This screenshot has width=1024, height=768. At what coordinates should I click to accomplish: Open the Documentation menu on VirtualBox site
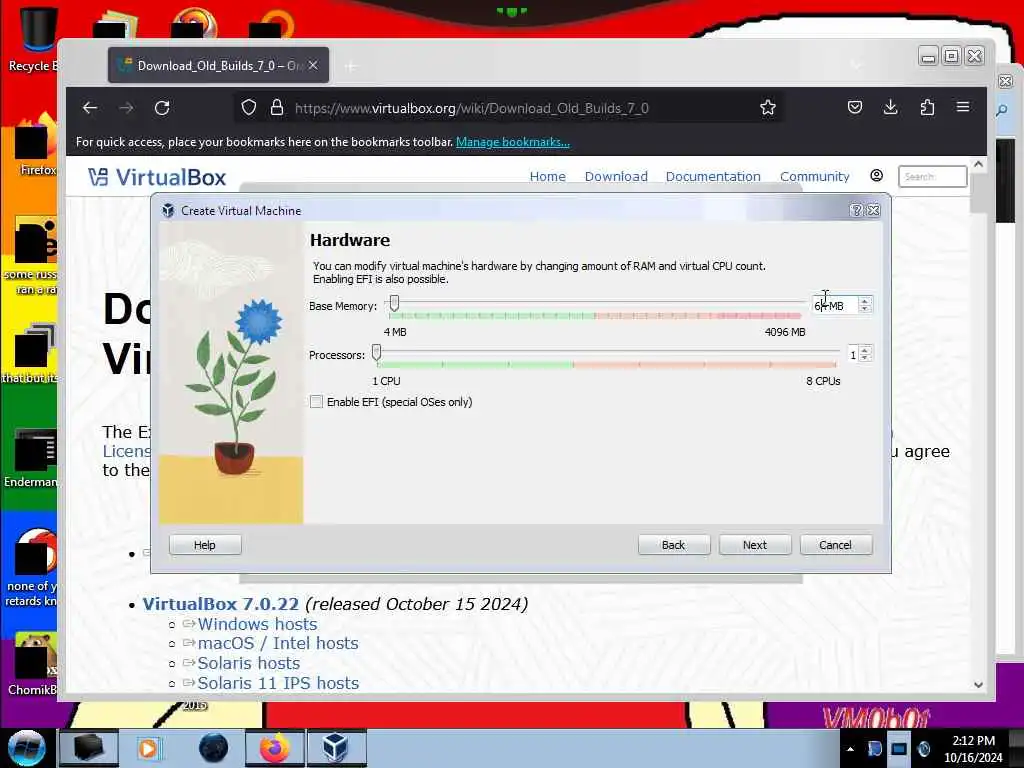tap(713, 176)
